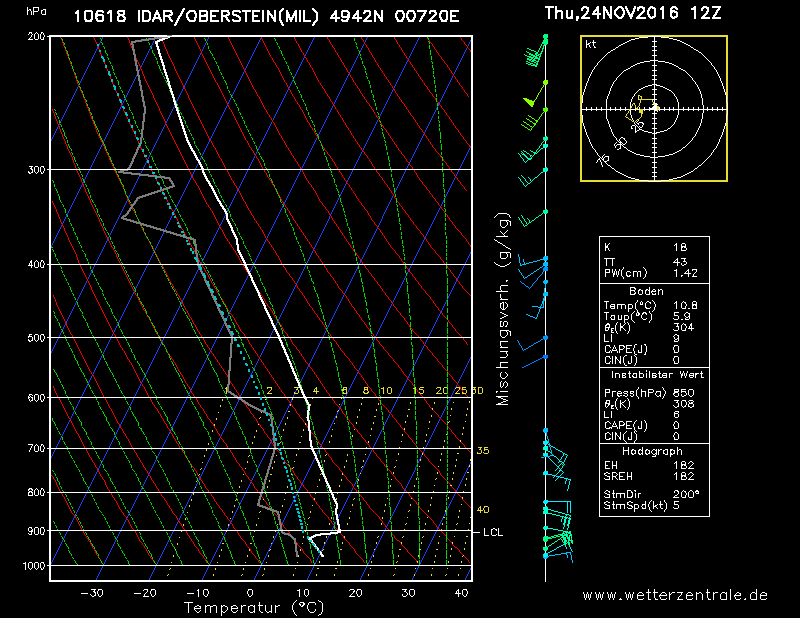Click the -30 temperature axis tick
This screenshot has width=800, height=618.
tap(92, 592)
